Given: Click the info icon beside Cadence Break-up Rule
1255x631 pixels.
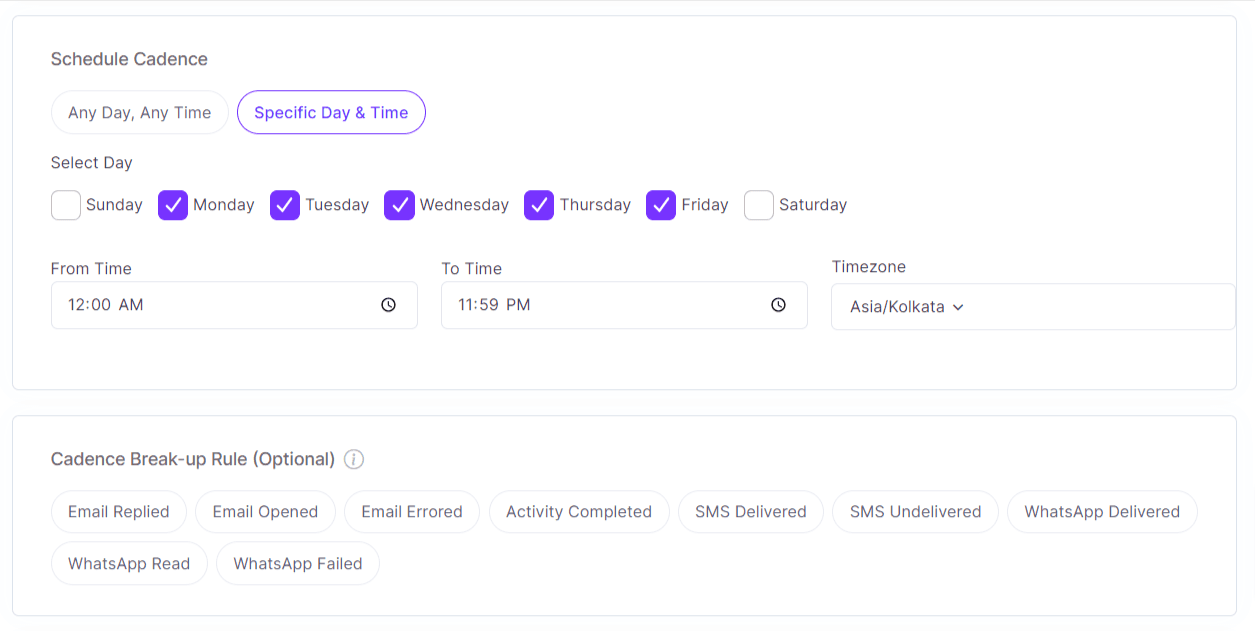Looking at the screenshot, I should pyautogui.click(x=354, y=459).
